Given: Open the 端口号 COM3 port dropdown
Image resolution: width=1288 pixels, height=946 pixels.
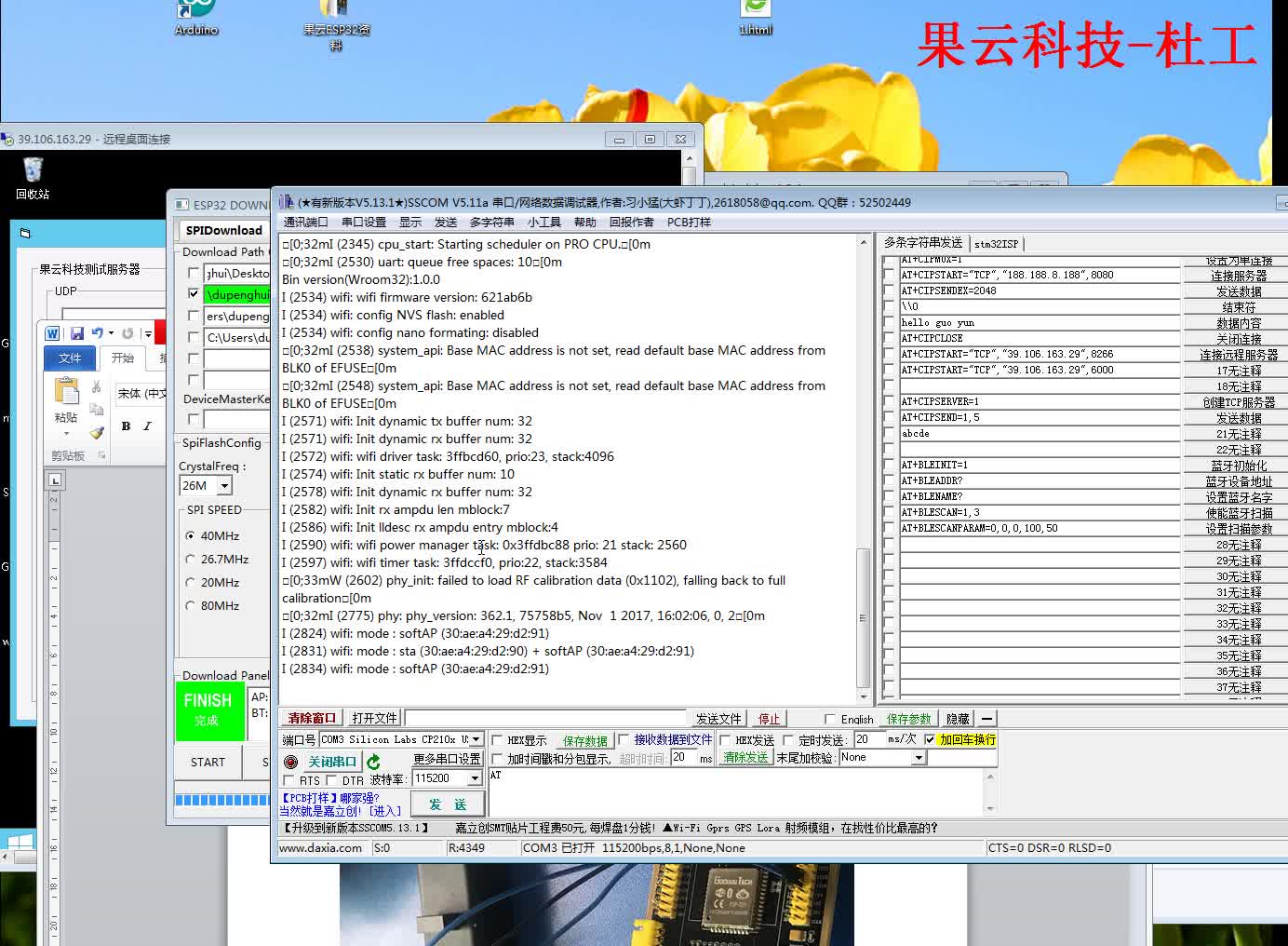Looking at the screenshot, I should coord(476,739).
